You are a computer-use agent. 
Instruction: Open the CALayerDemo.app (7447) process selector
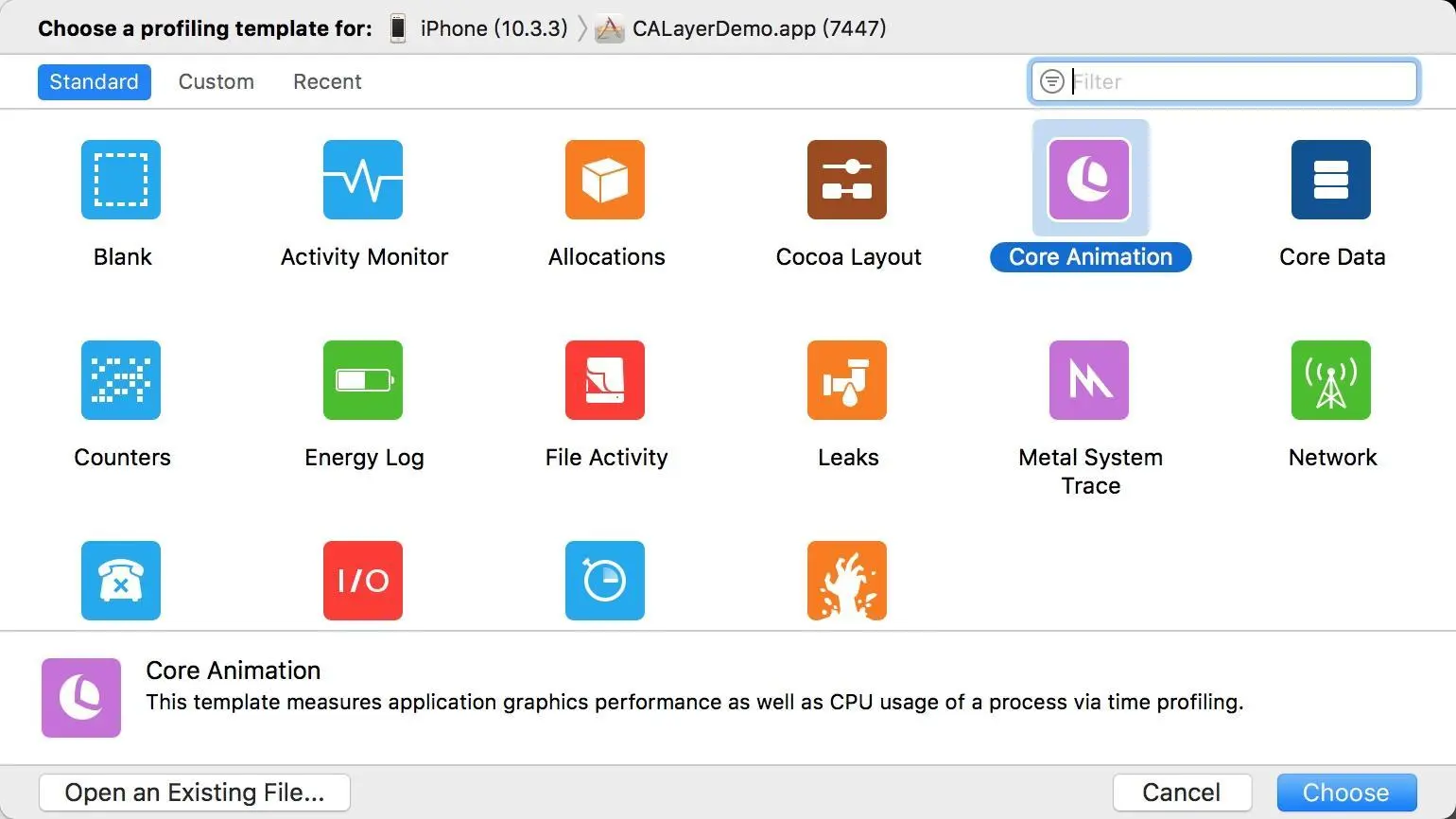741,28
